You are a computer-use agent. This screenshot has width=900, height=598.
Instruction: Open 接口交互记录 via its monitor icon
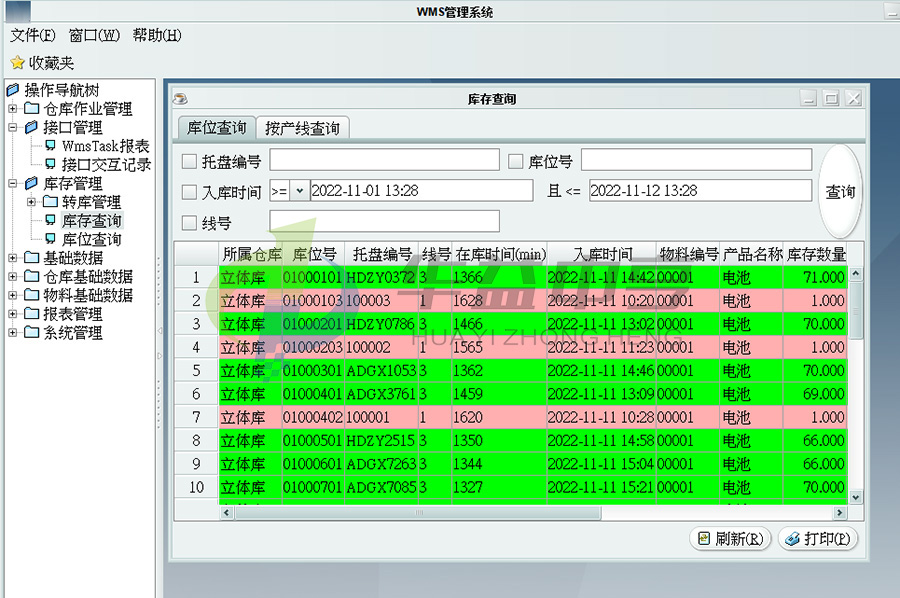[x=50, y=165]
